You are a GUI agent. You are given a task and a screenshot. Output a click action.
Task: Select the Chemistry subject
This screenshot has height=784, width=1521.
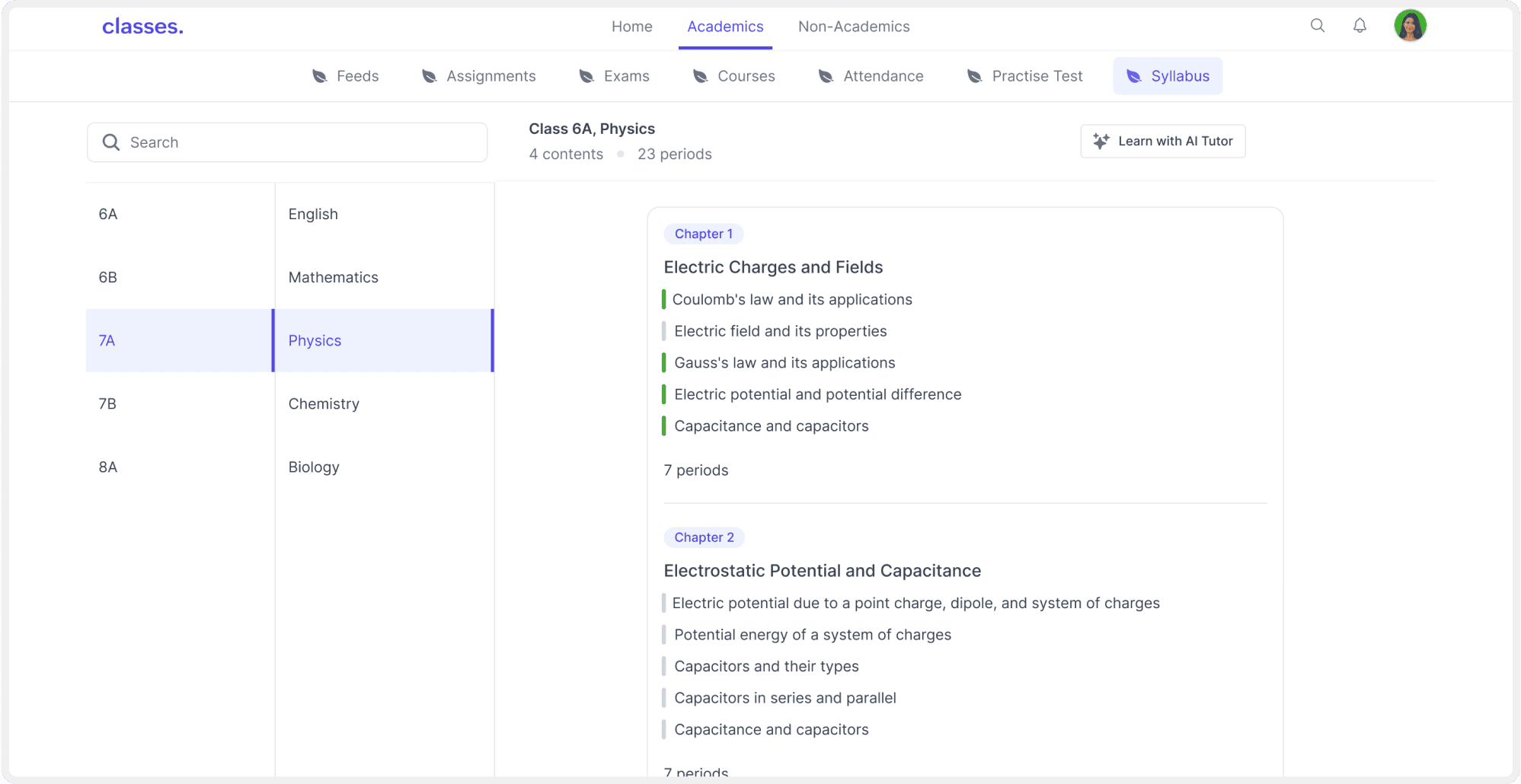coord(324,403)
